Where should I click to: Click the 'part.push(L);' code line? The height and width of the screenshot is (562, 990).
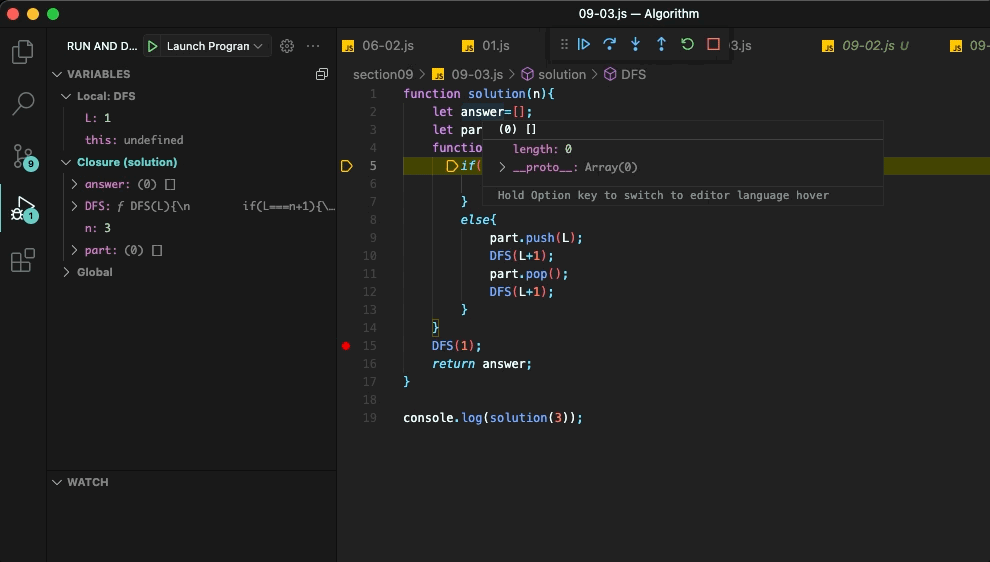[536, 238]
